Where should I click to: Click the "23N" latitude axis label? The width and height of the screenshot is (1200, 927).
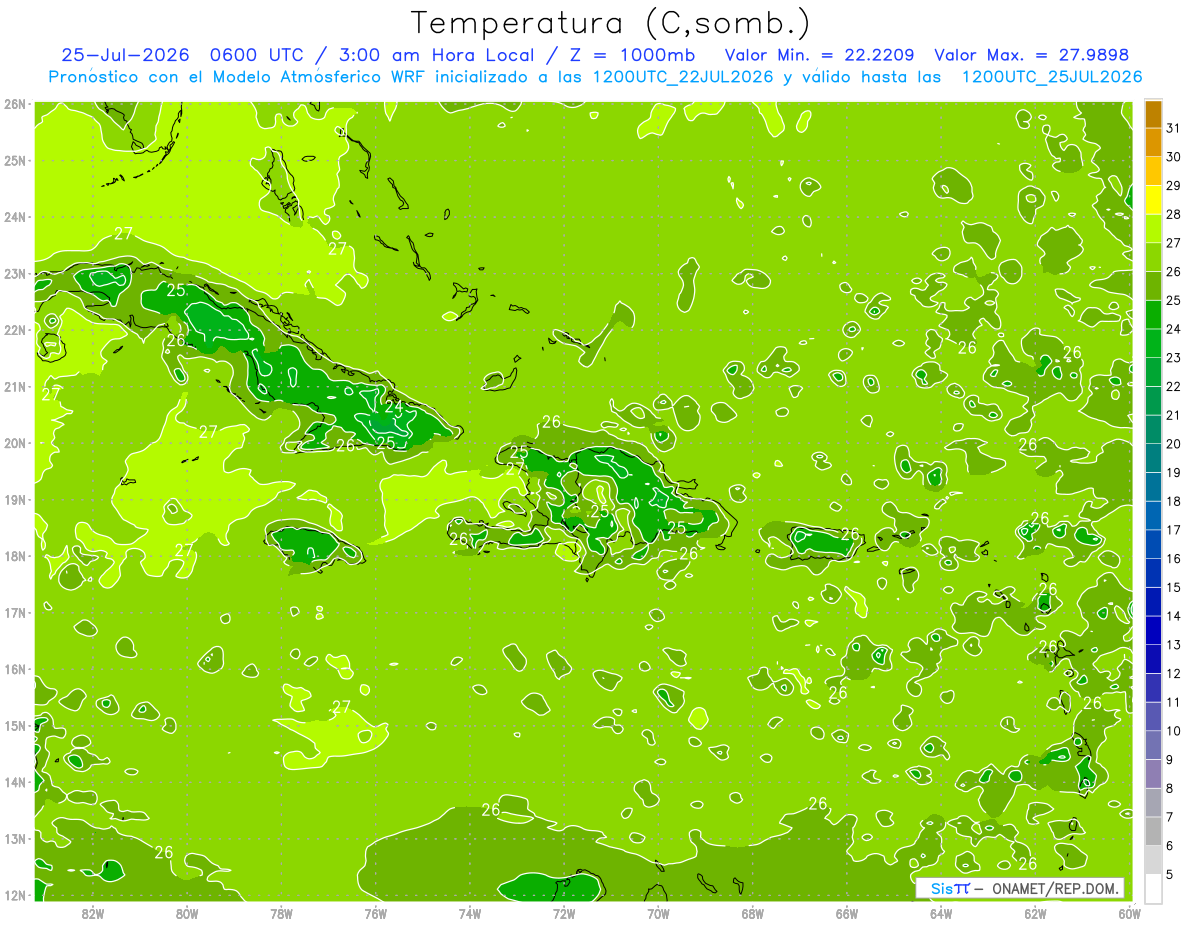tap(14, 273)
